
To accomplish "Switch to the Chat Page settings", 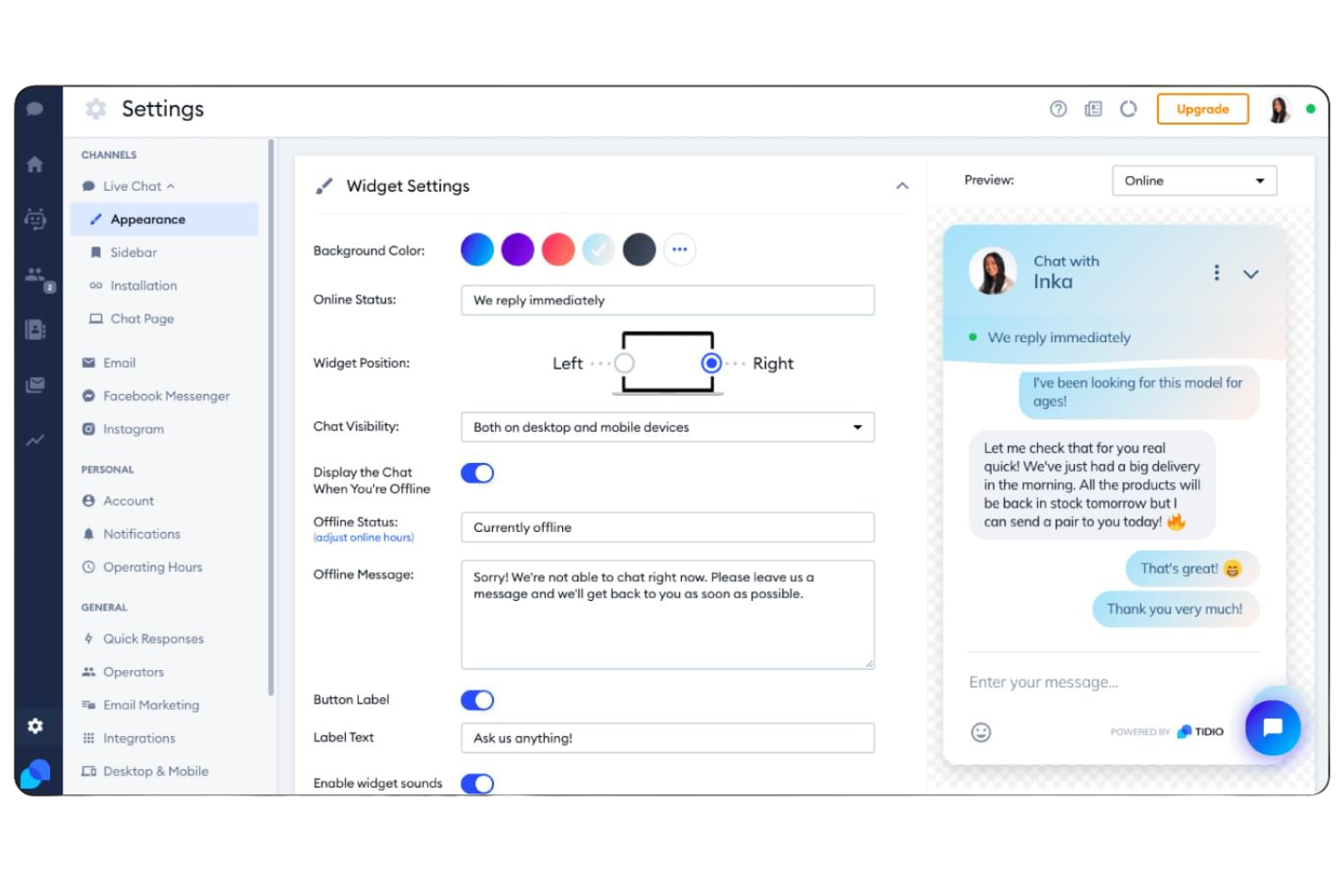I will [140, 319].
